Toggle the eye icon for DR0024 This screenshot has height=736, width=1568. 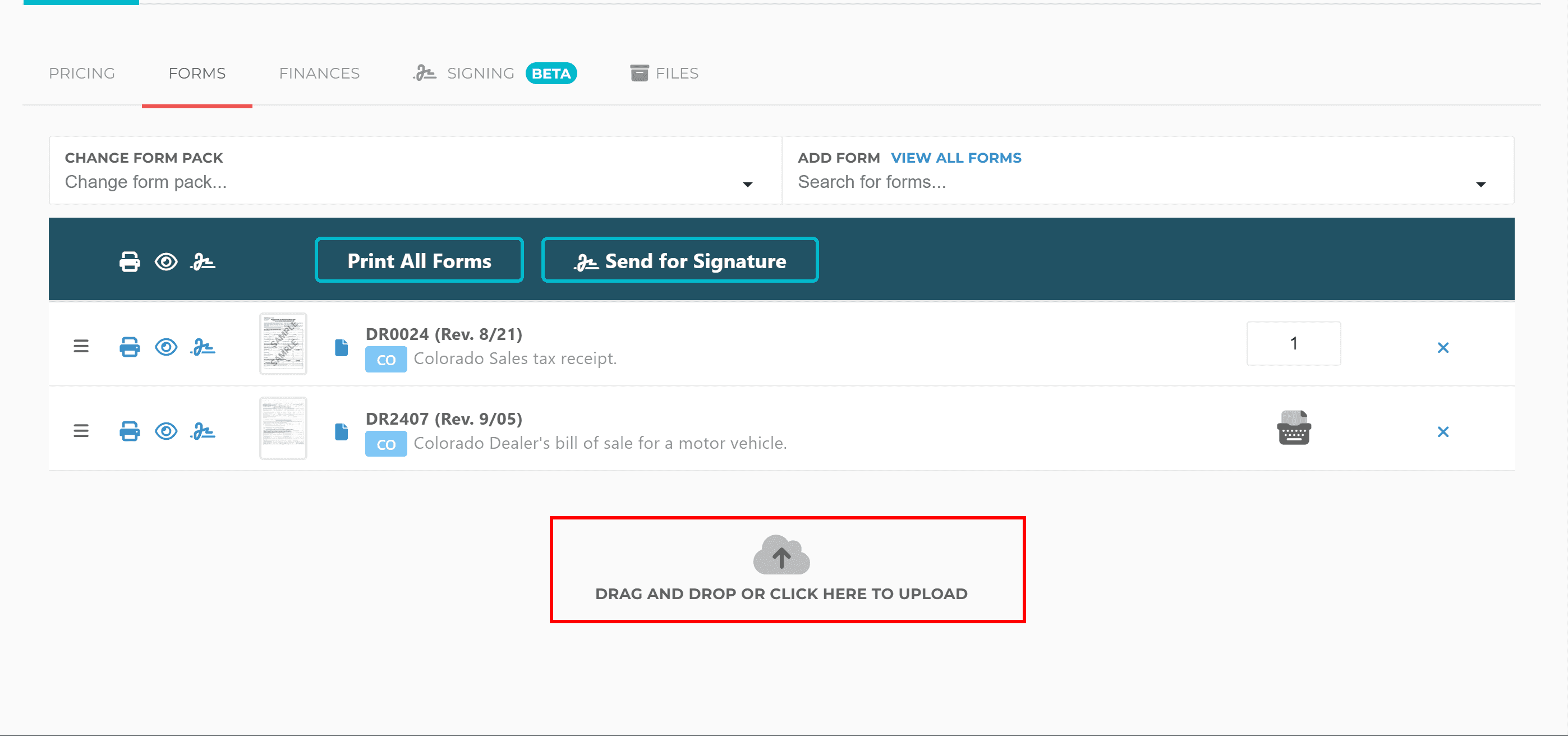pos(165,347)
